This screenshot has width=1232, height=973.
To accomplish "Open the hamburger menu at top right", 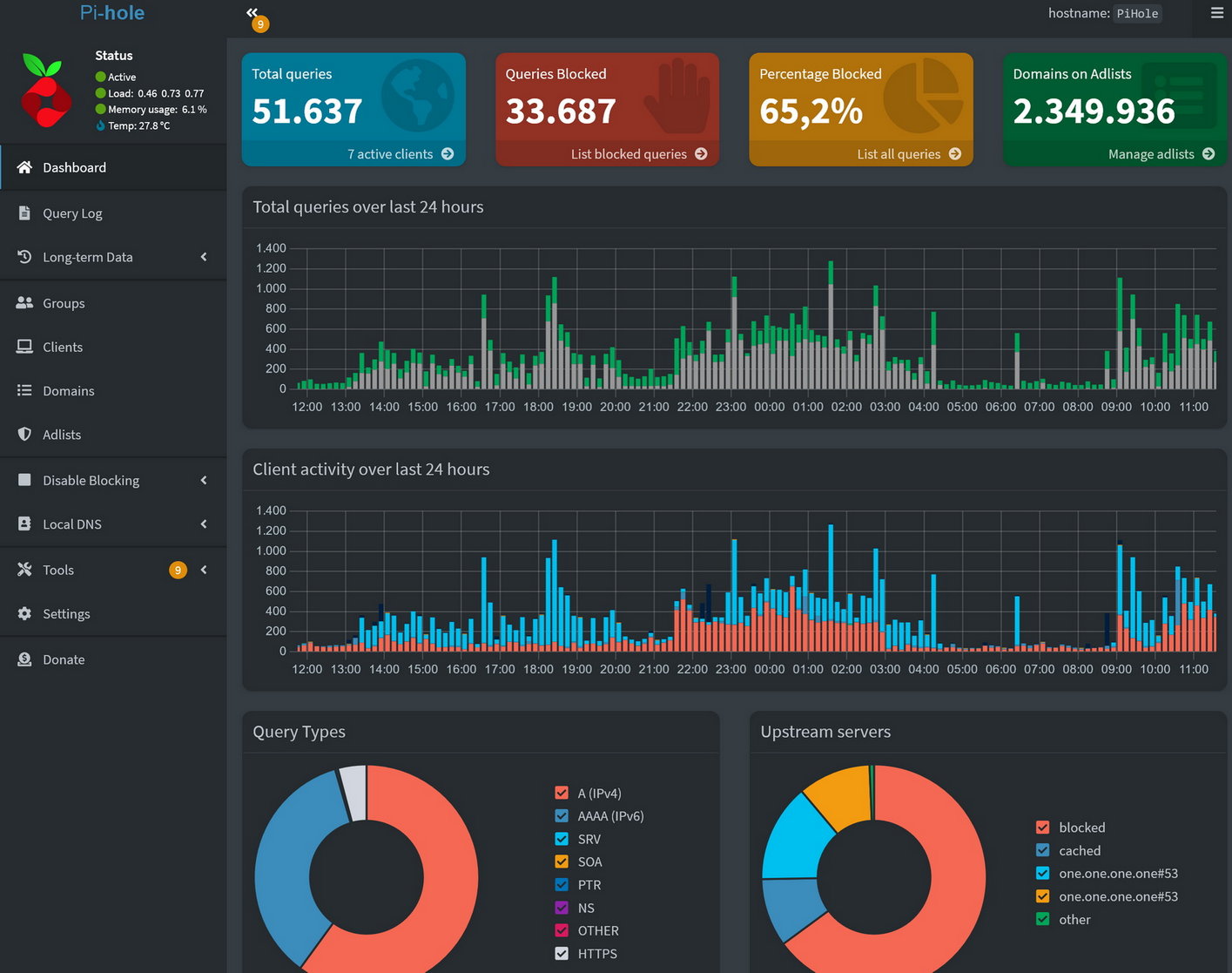I will point(1216,13).
